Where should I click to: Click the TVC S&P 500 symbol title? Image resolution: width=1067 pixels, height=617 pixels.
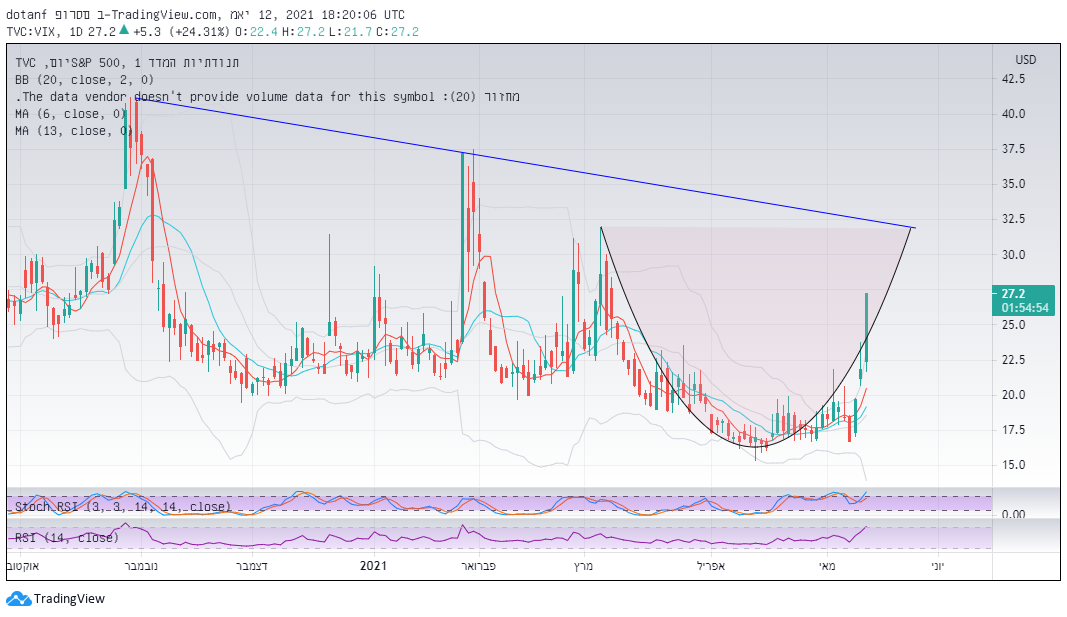130,63
